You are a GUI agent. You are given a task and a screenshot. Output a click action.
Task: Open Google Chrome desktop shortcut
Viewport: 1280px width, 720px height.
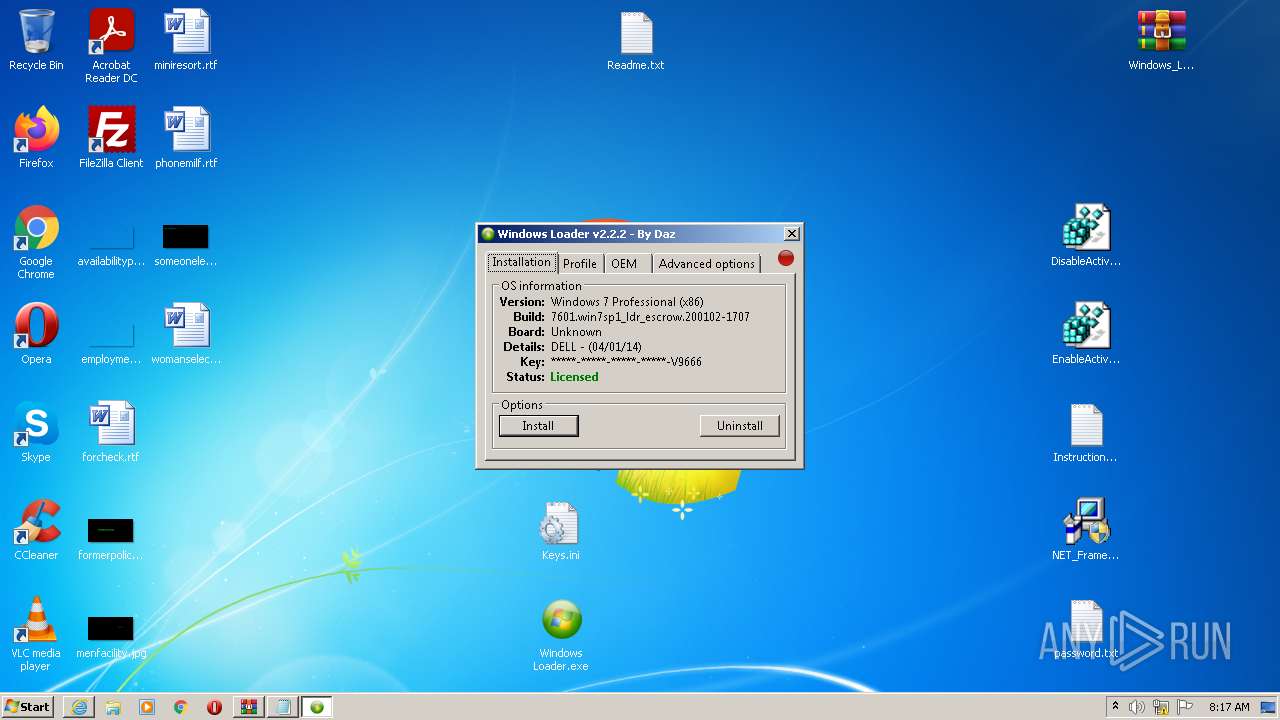coord(36,242)
